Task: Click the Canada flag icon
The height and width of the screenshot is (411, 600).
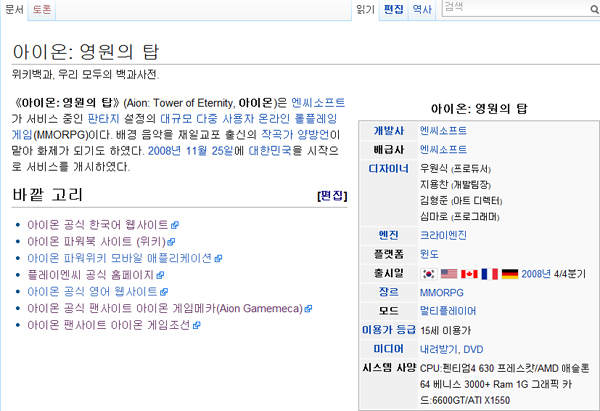Action: pos(469,274)
